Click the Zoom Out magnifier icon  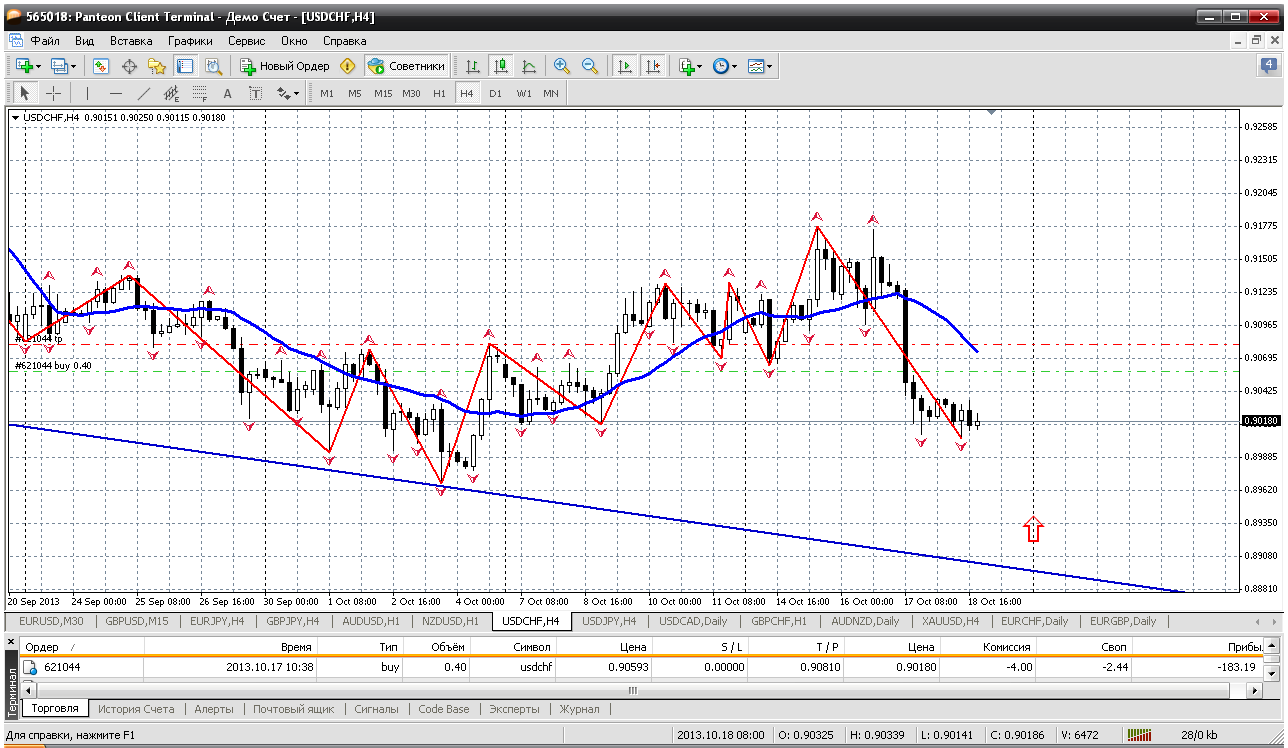(x=590, y=66)
